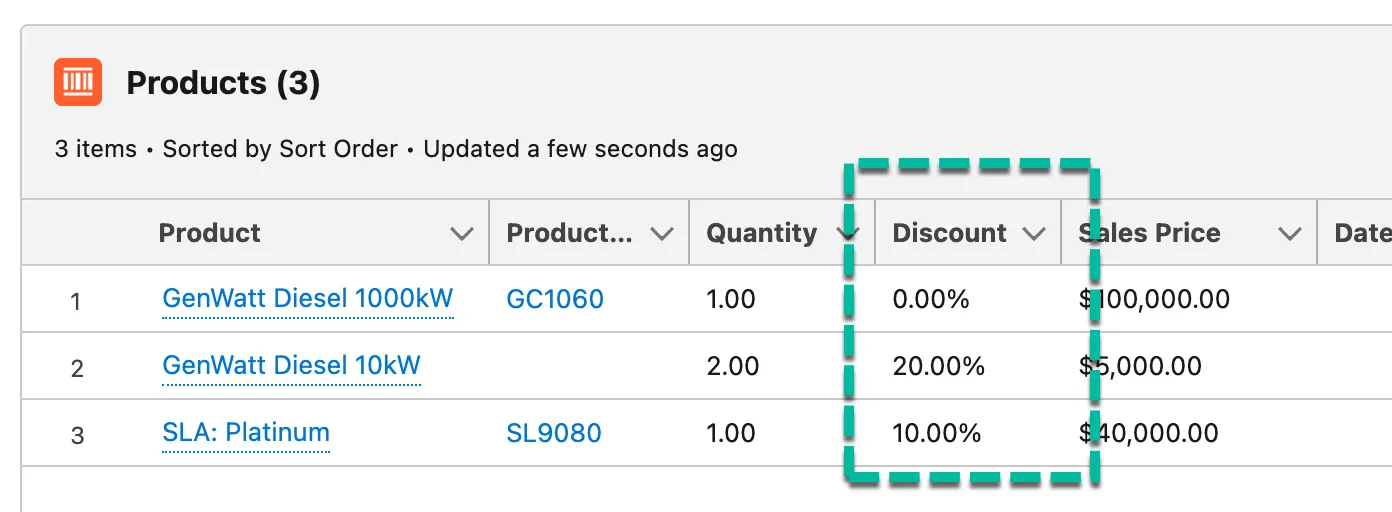This screenshot has width=1392, height=512.
Task: Open the Quantity column dropdown chevron
Action: point(848,234)
